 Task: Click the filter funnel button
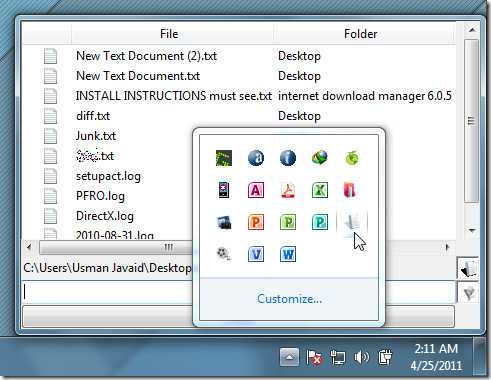[468, 292]
